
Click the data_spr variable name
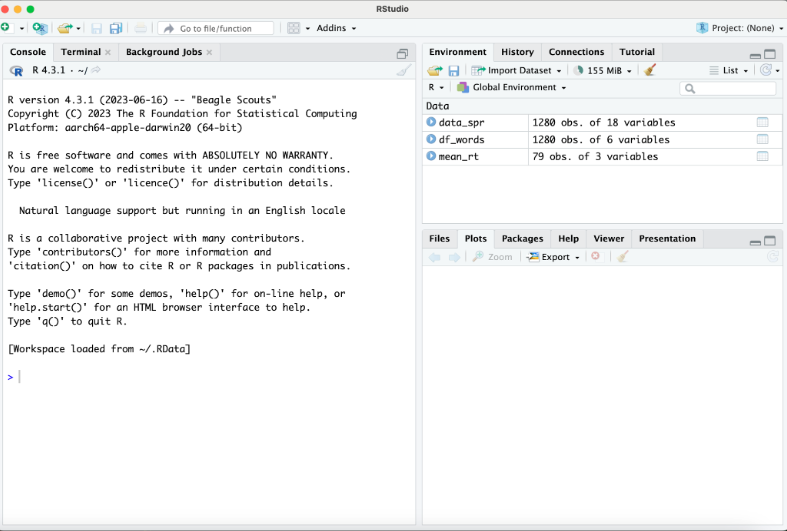coord(461,122)
